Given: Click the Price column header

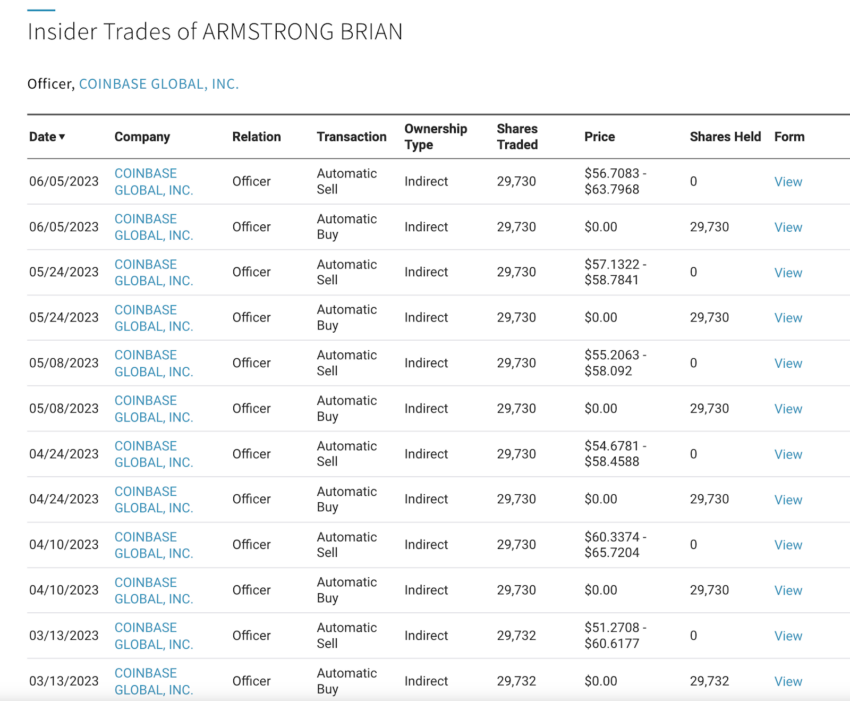Looking at the screenshot, I should (x=599, y=137).
